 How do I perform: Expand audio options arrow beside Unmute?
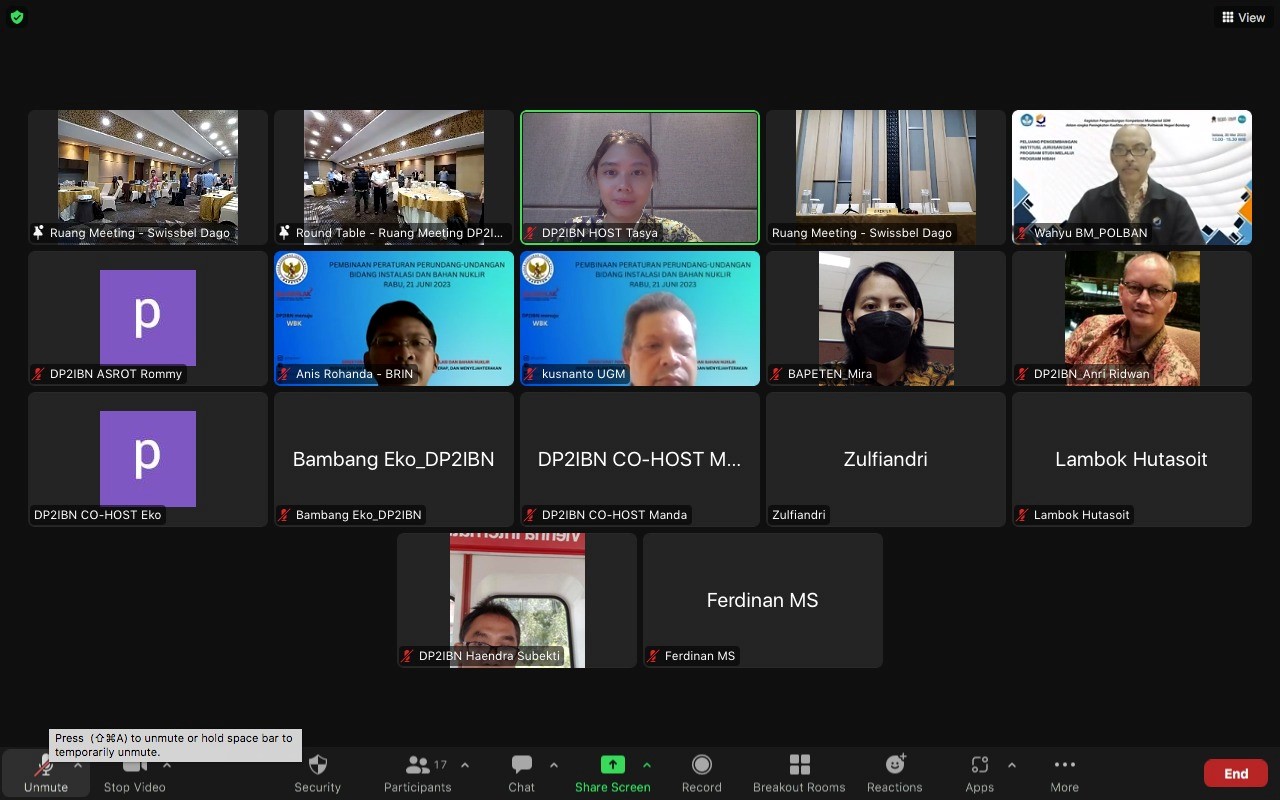click(78, 765)
